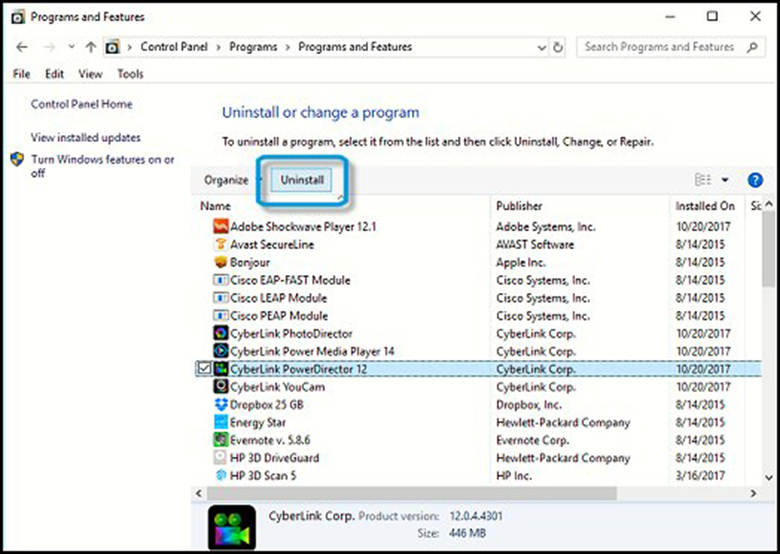Click the Uninstall button
Viewport: 780px width, 554px height.
coord(302,180)
